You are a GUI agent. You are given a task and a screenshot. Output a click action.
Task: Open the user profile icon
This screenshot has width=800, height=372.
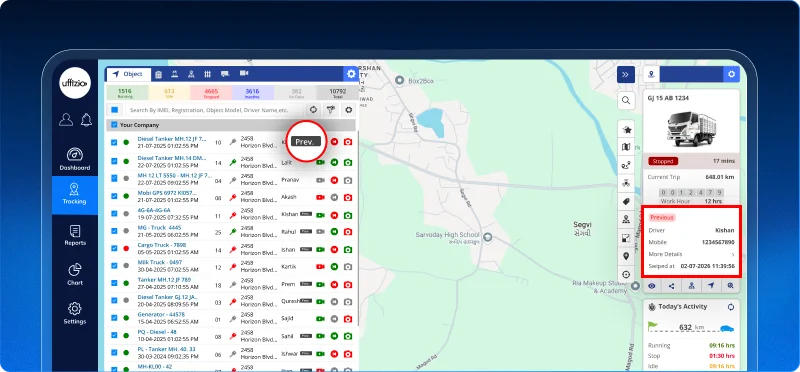pyautogui.click(x=66, y=119)
